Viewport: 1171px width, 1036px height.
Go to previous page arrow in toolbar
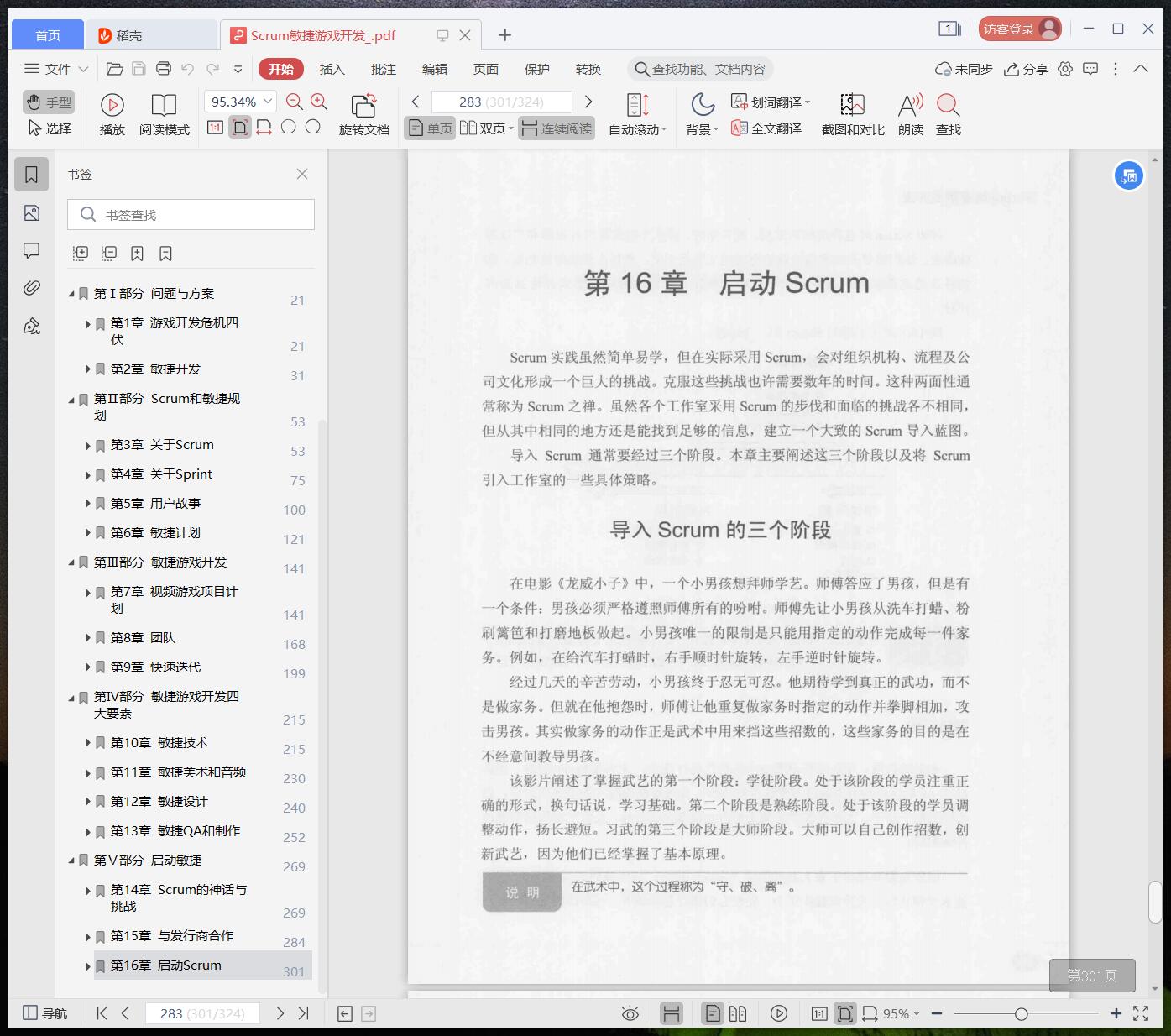pyautogui.click(x=416, y=102)
